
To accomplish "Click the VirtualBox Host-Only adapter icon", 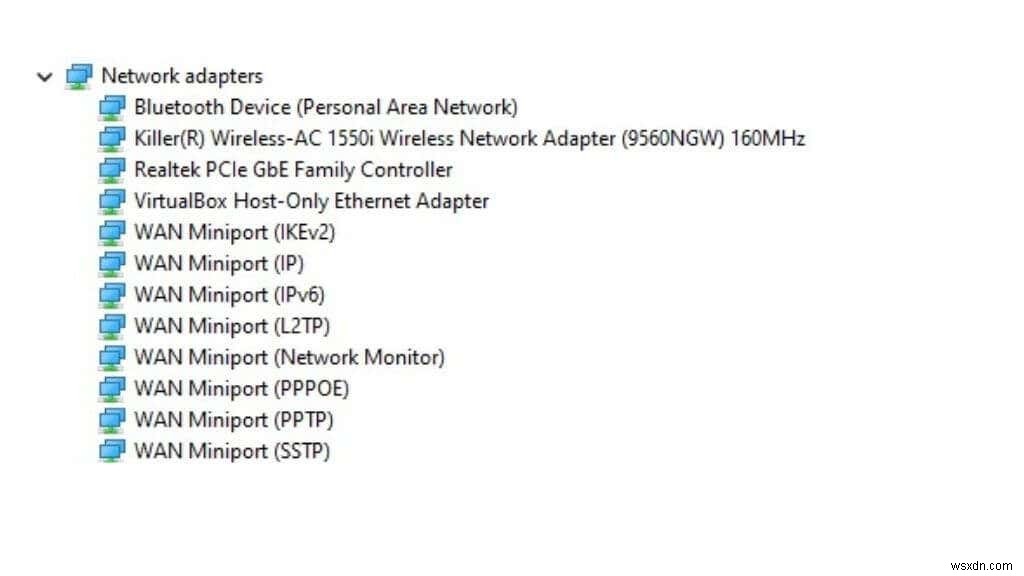I will click(112, 201).
